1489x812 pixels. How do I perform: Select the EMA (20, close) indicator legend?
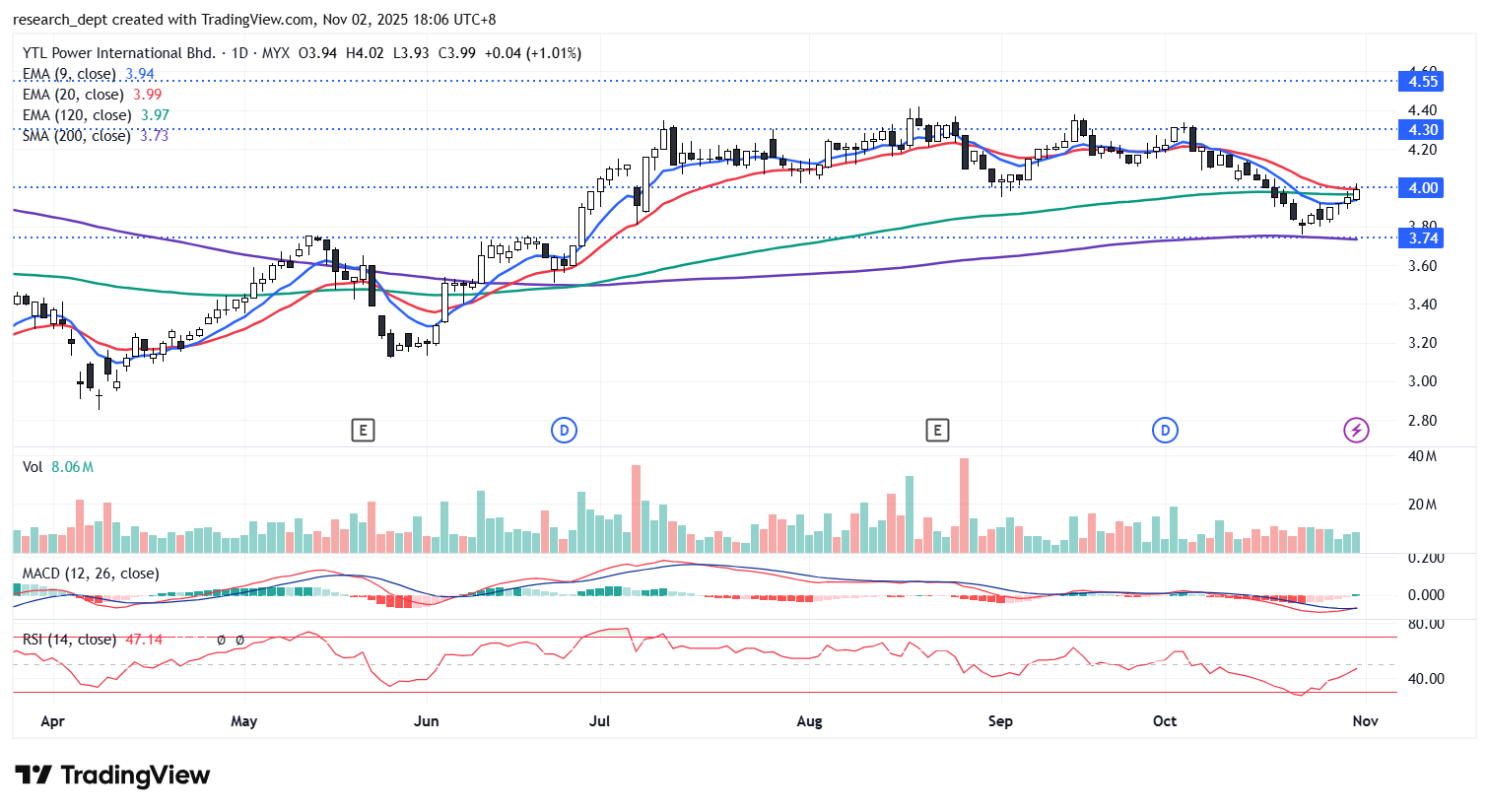[x=73, y=95]
